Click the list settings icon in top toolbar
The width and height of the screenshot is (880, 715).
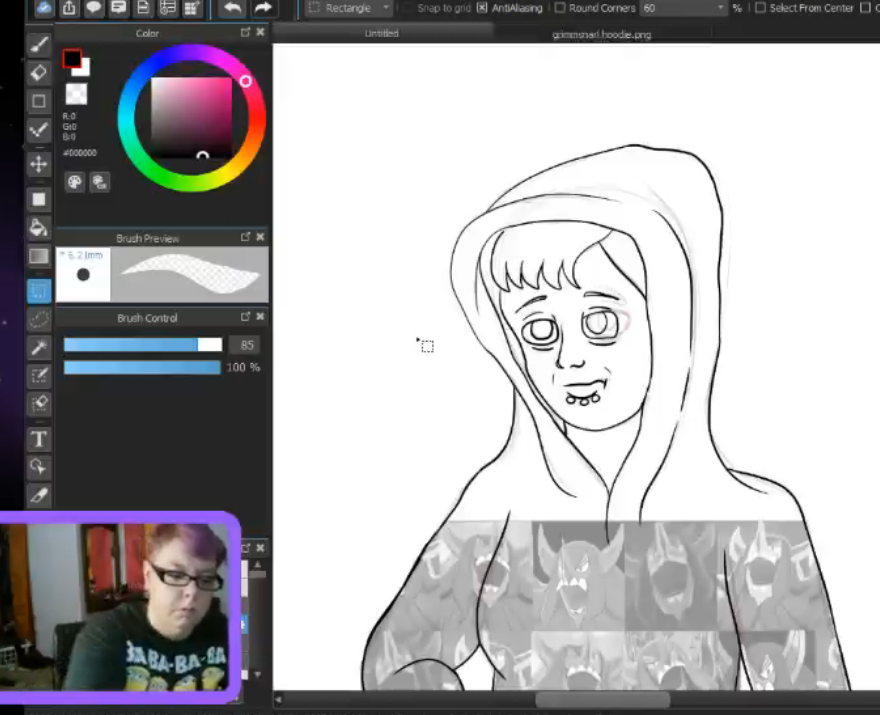pyautogui.click(x=168, y=8)
